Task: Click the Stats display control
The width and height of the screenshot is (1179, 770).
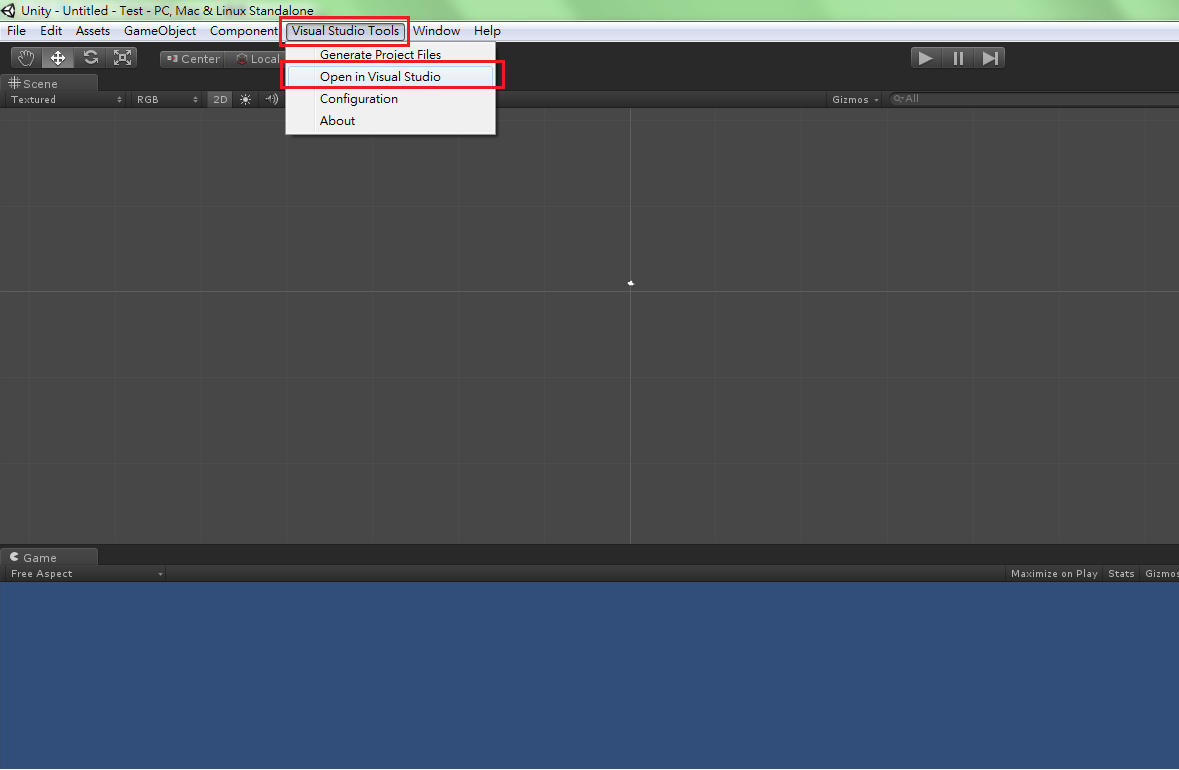Action: (1121, 573)
